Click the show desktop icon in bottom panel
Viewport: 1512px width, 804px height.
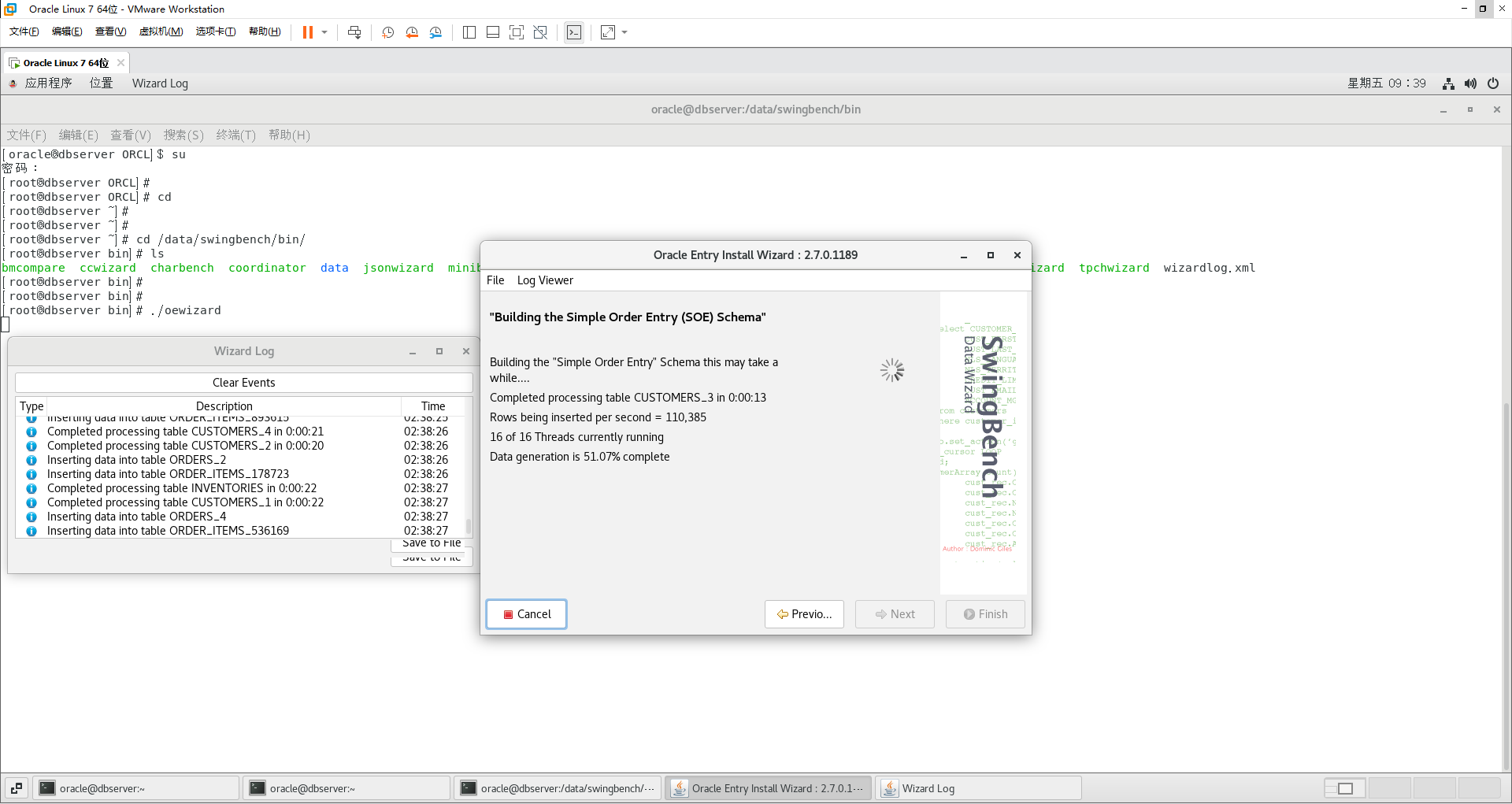tap(17, 788)
